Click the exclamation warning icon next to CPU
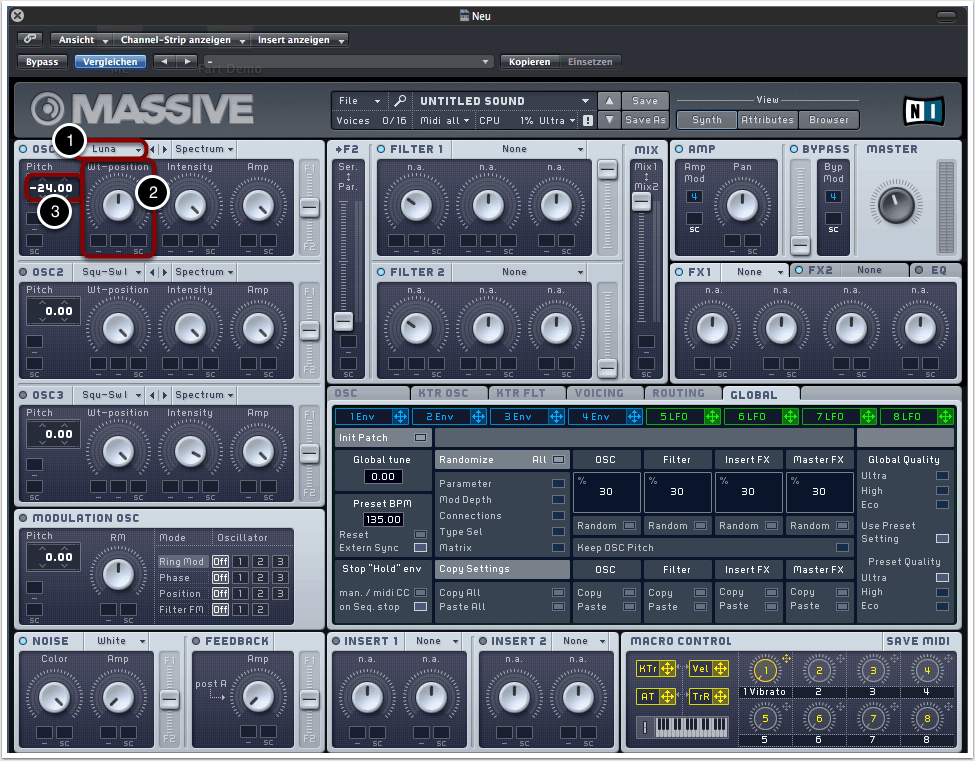 588,120
